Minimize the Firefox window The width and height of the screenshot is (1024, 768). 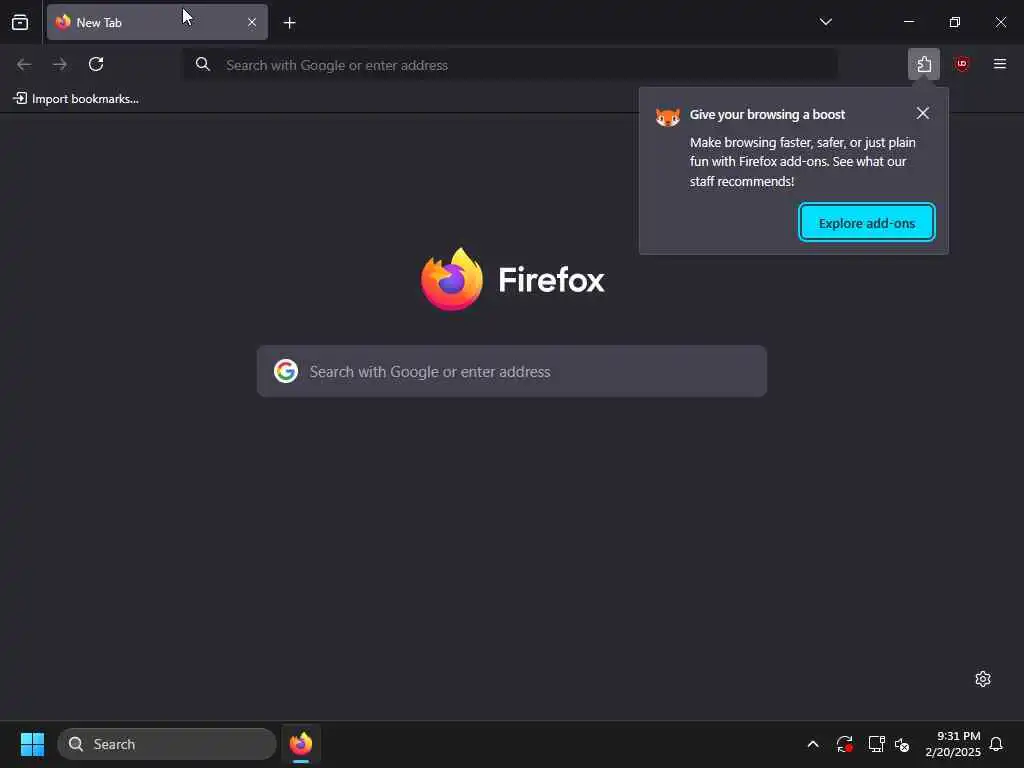[x=908, y=22]
